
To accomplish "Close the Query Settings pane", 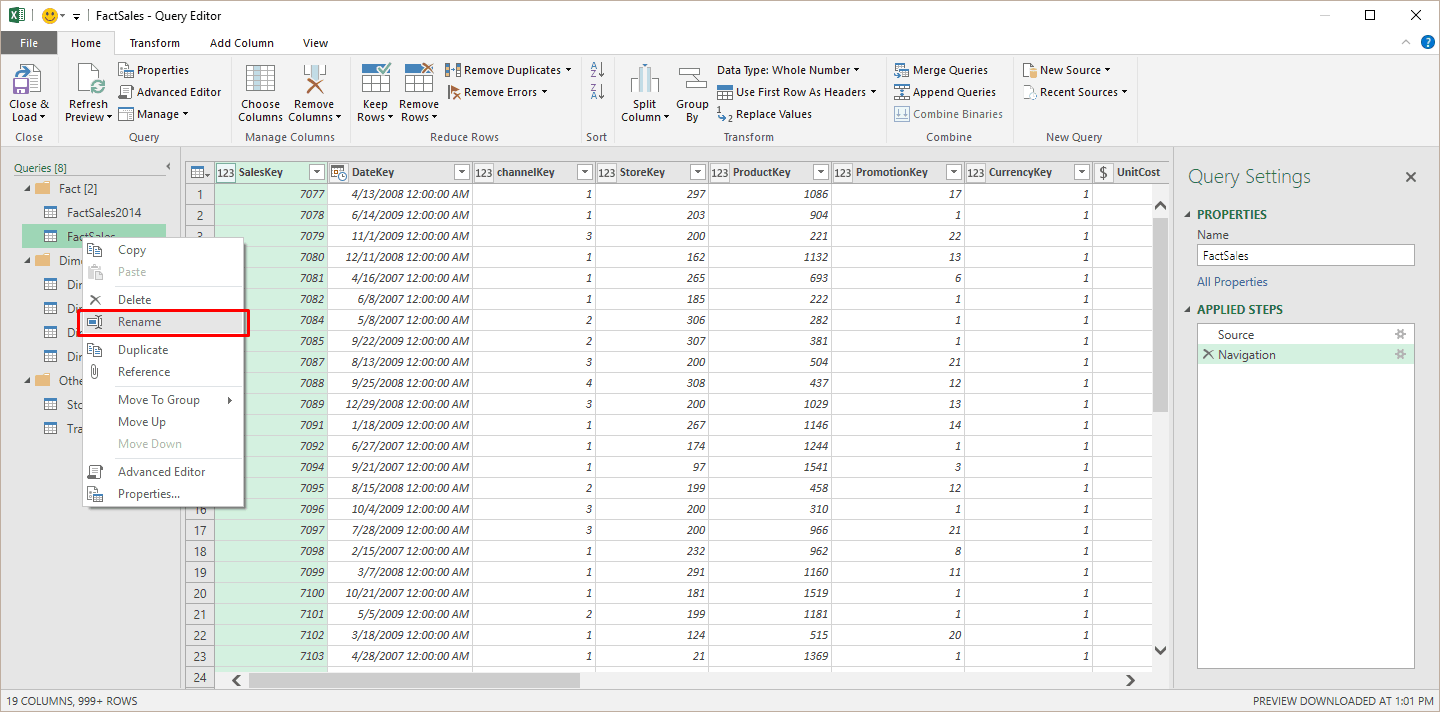I will tap(1411, 177).
